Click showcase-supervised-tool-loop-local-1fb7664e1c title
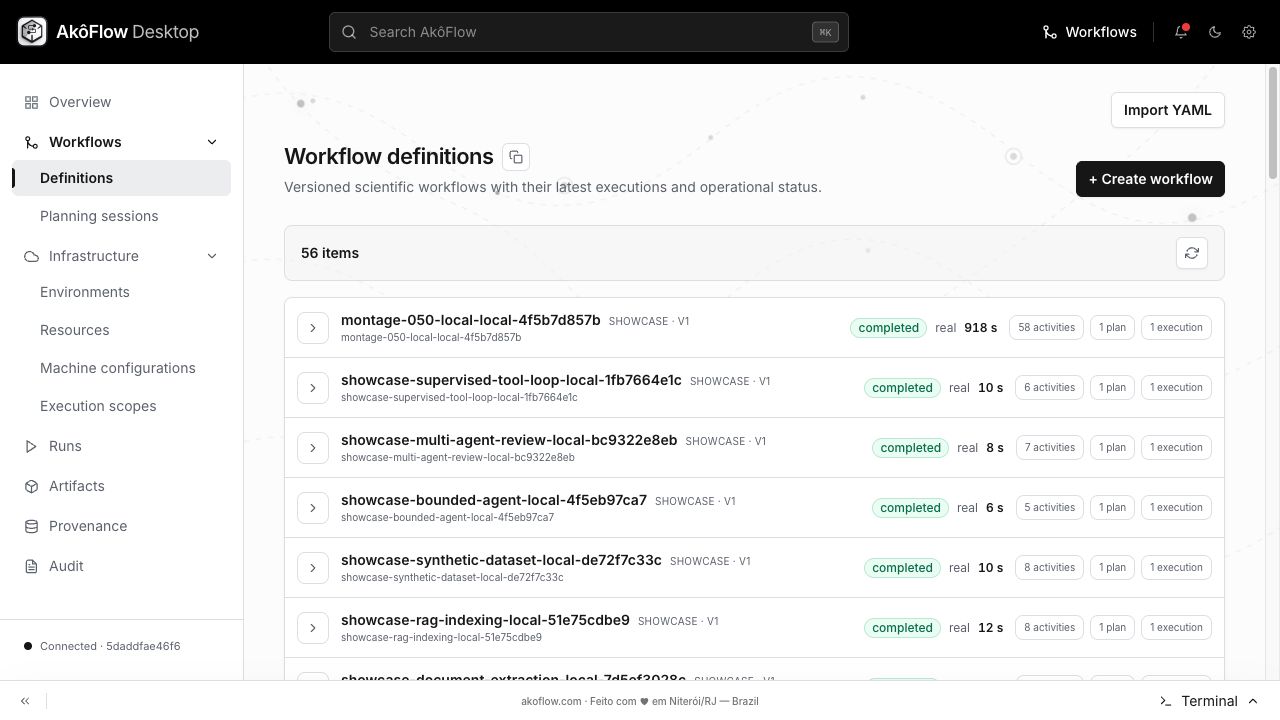 (x=511, y=380)
